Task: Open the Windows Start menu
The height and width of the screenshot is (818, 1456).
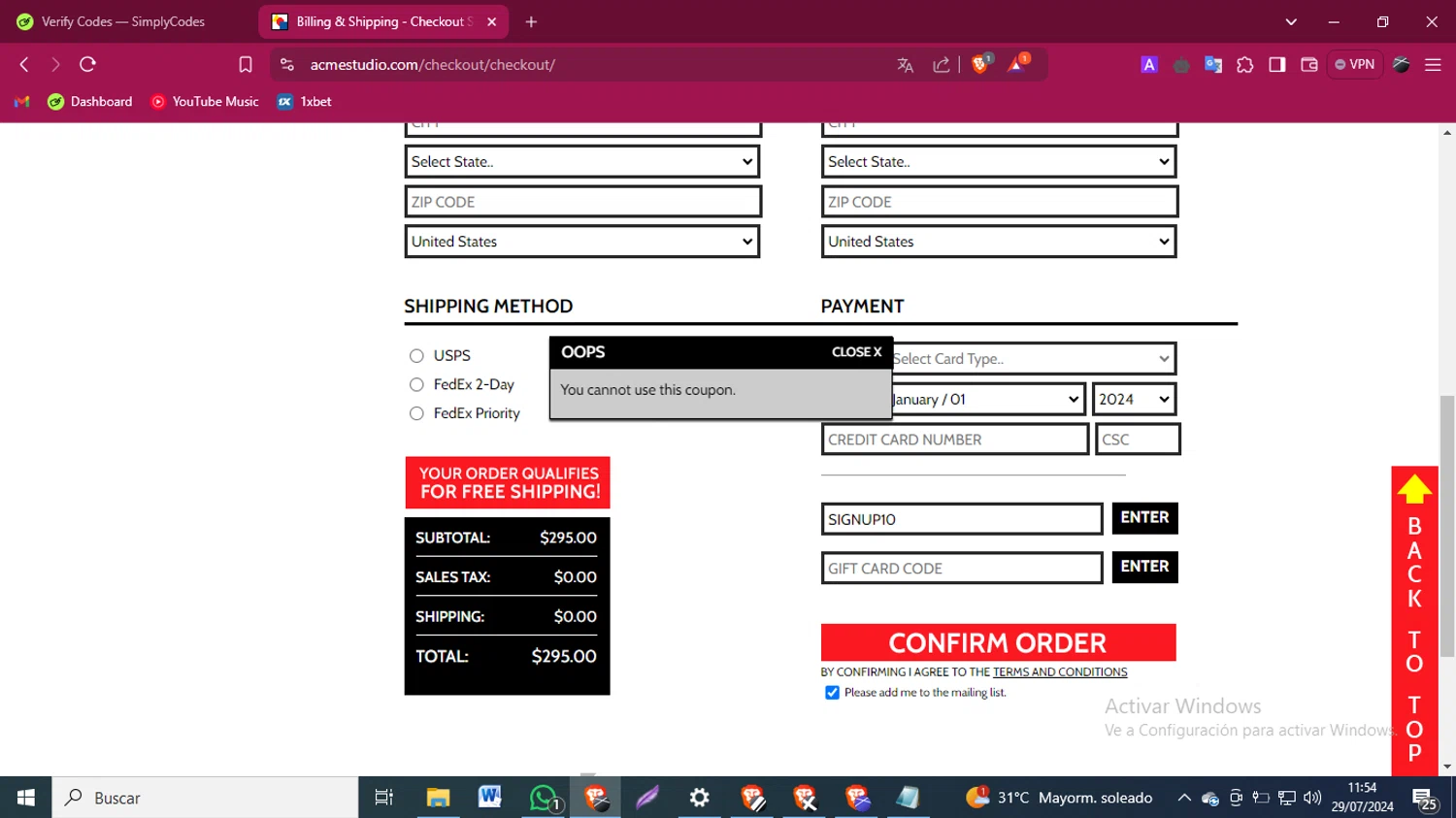Action: [x=25, y=798]
